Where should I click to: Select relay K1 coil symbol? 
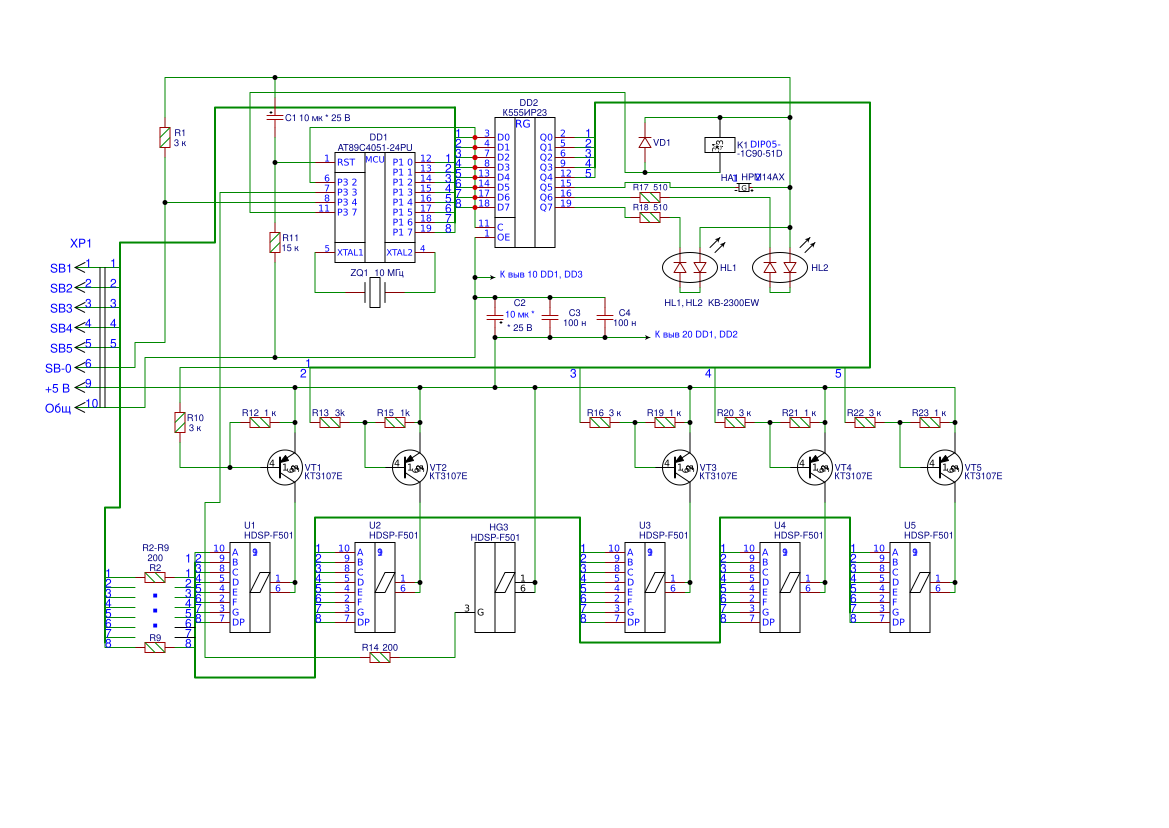(719, 145)
